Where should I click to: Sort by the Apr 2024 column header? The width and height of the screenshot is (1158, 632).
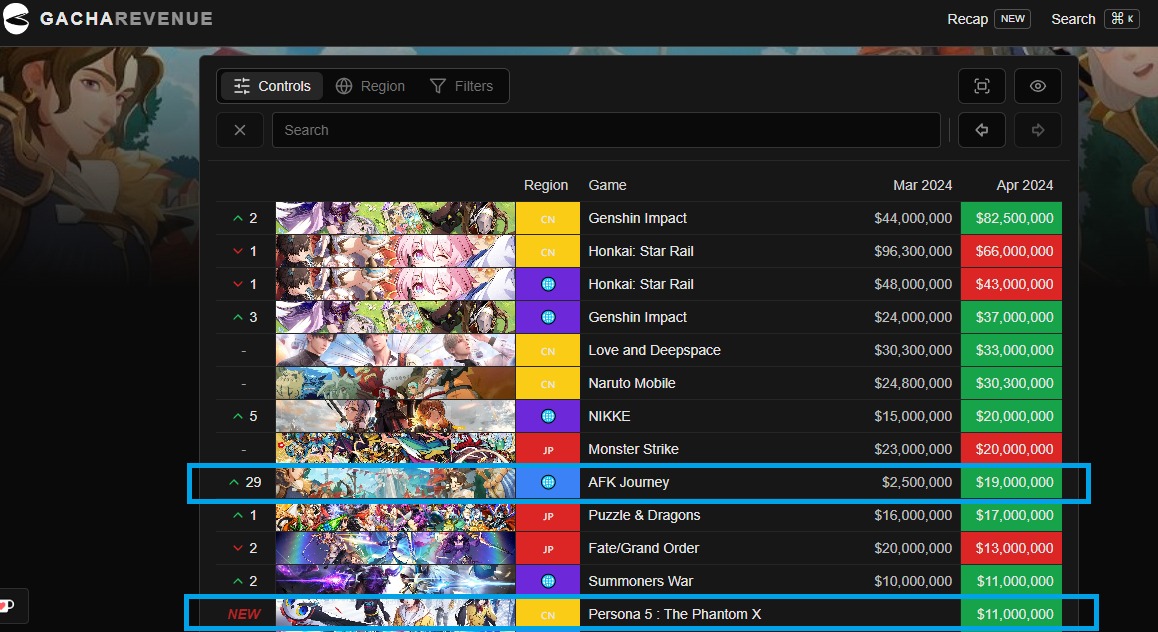(1024, 185)
